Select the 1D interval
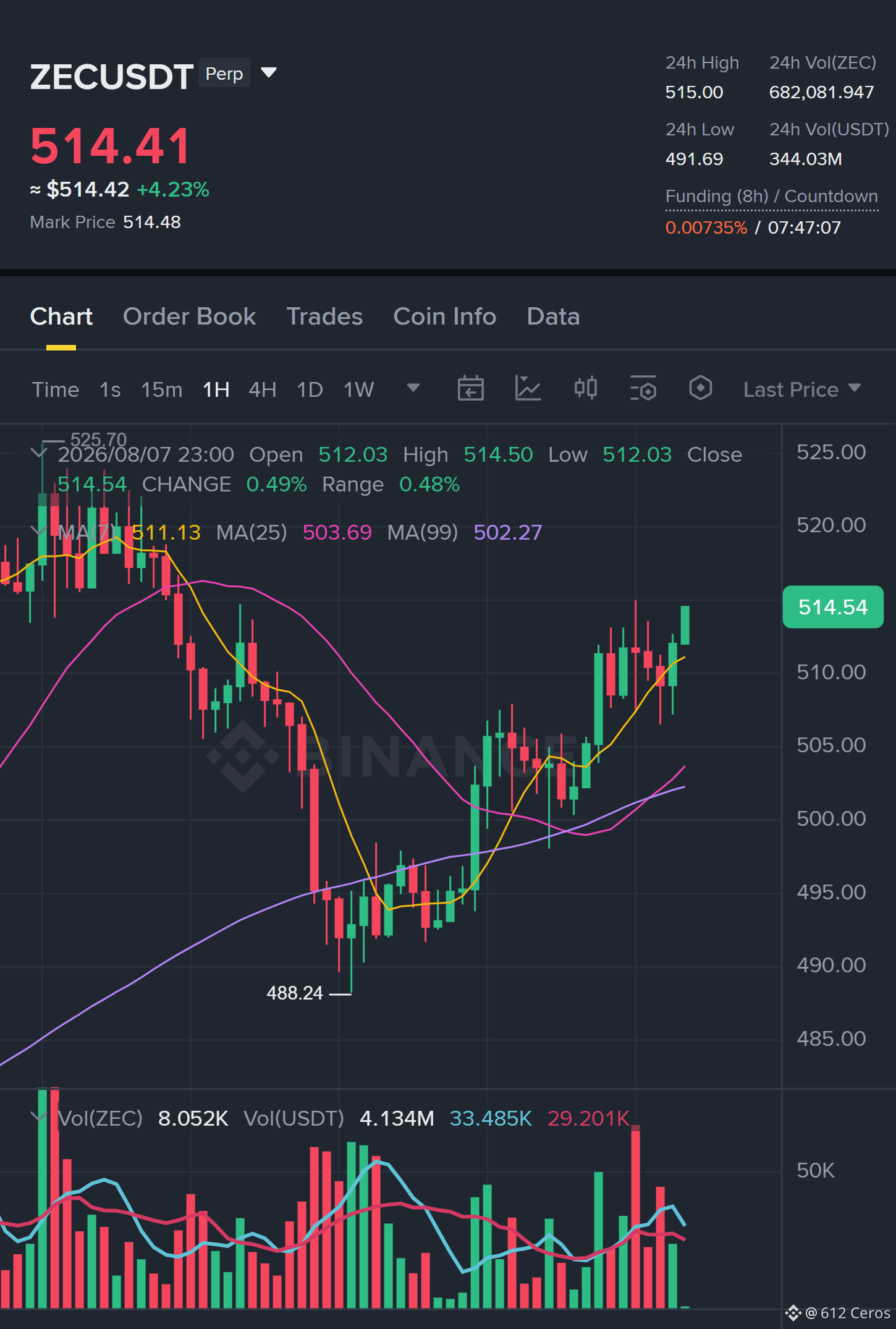 click(310, 389)
